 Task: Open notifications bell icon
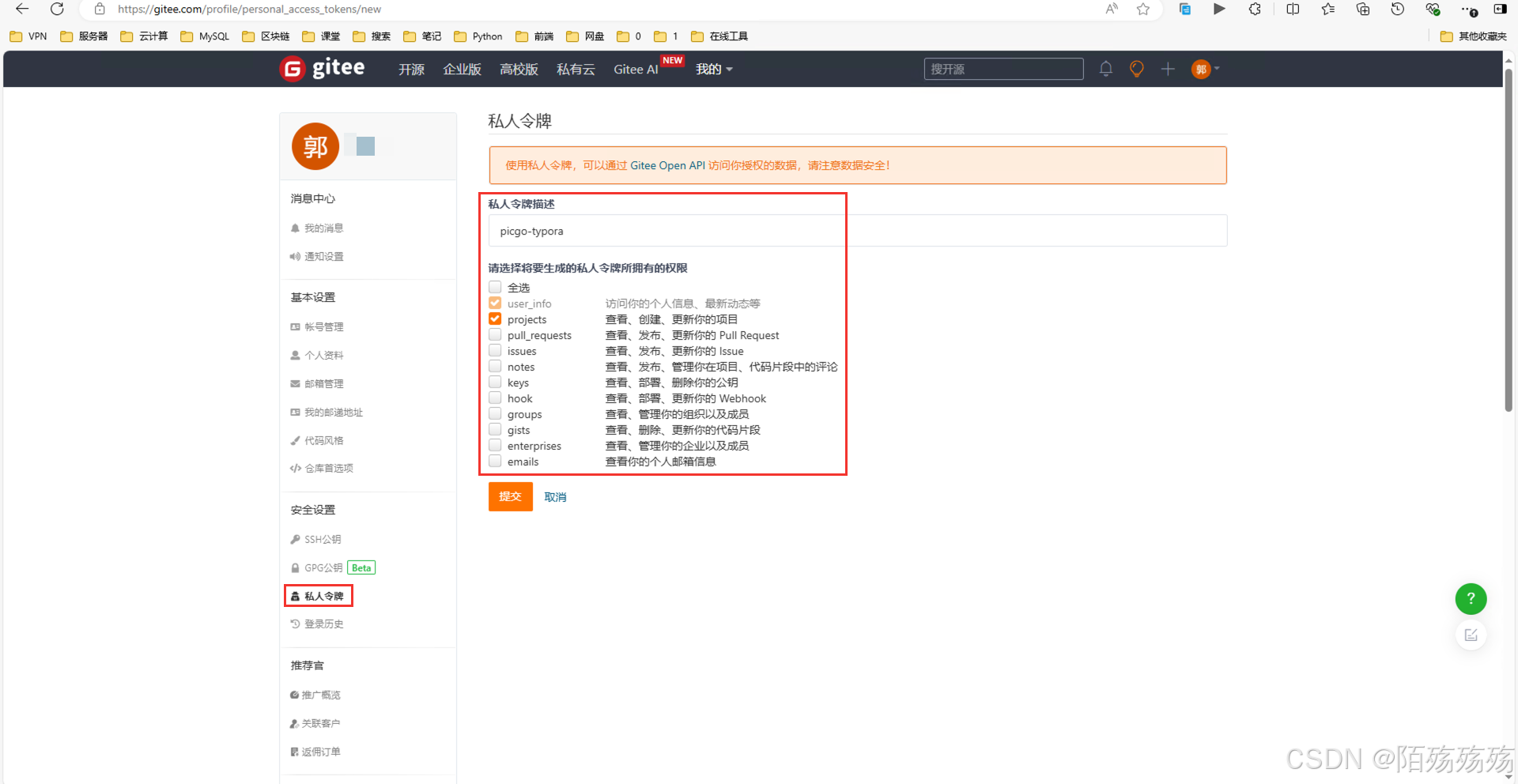(x=1106, y=70)
